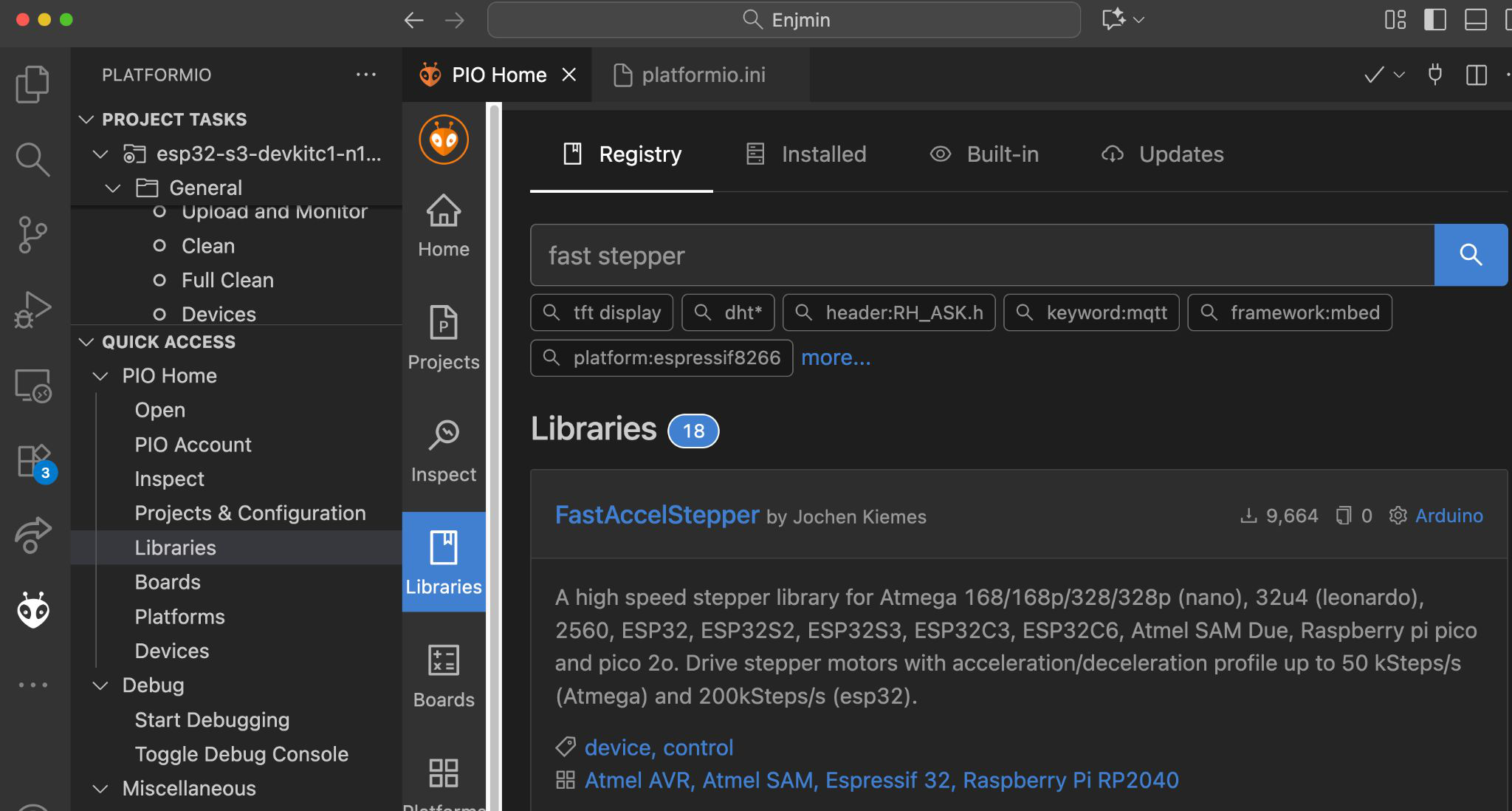This screenshot has width=1512, height=811.
Task: Open Run and Debug view
Action: coord(32,309)
